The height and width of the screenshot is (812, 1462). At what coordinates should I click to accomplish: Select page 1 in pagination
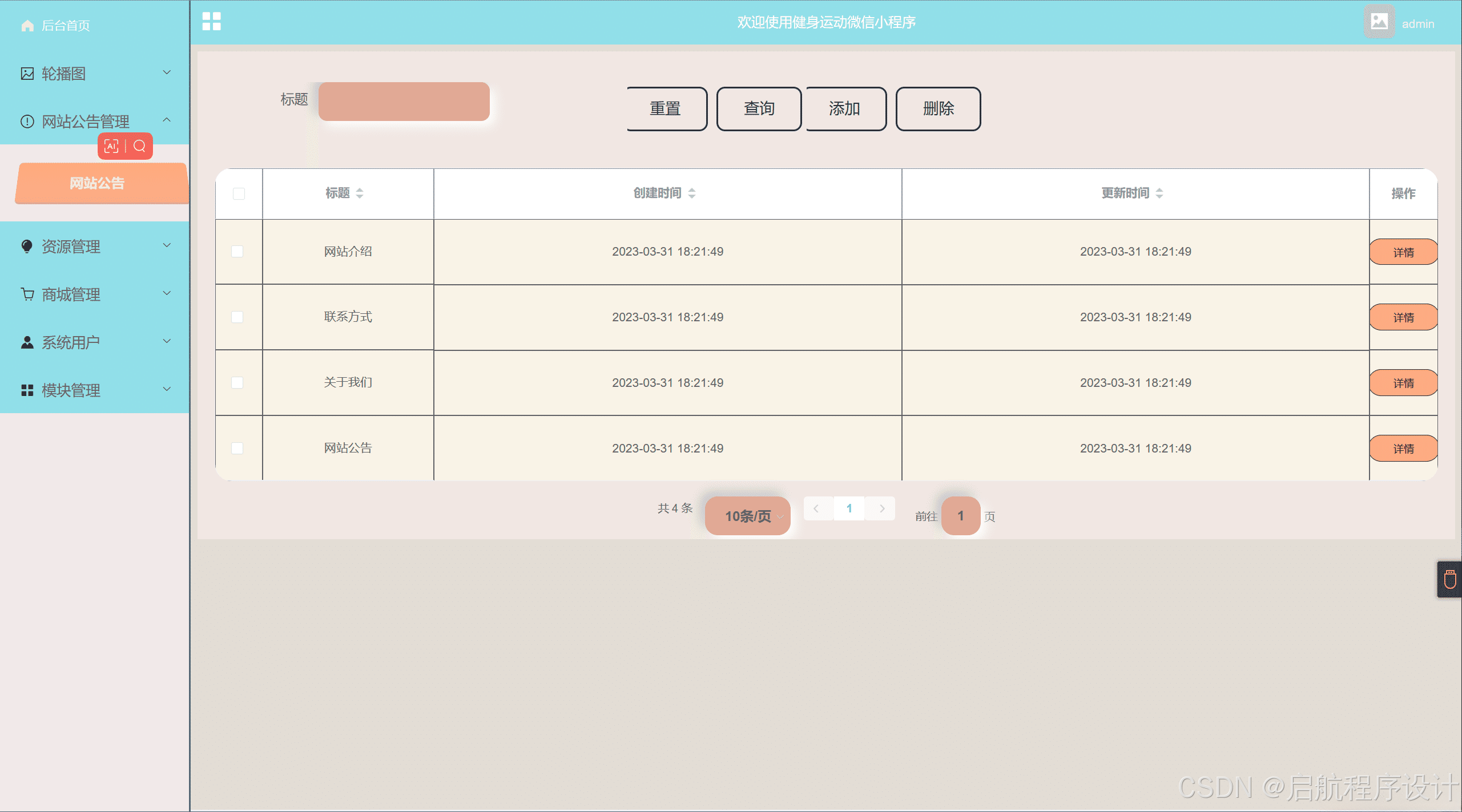point(849,508)
